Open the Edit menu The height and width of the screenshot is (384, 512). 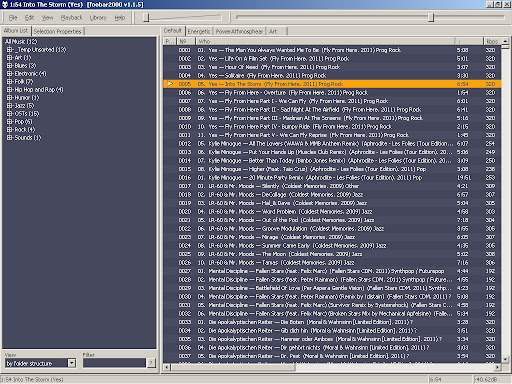(29, 18)
